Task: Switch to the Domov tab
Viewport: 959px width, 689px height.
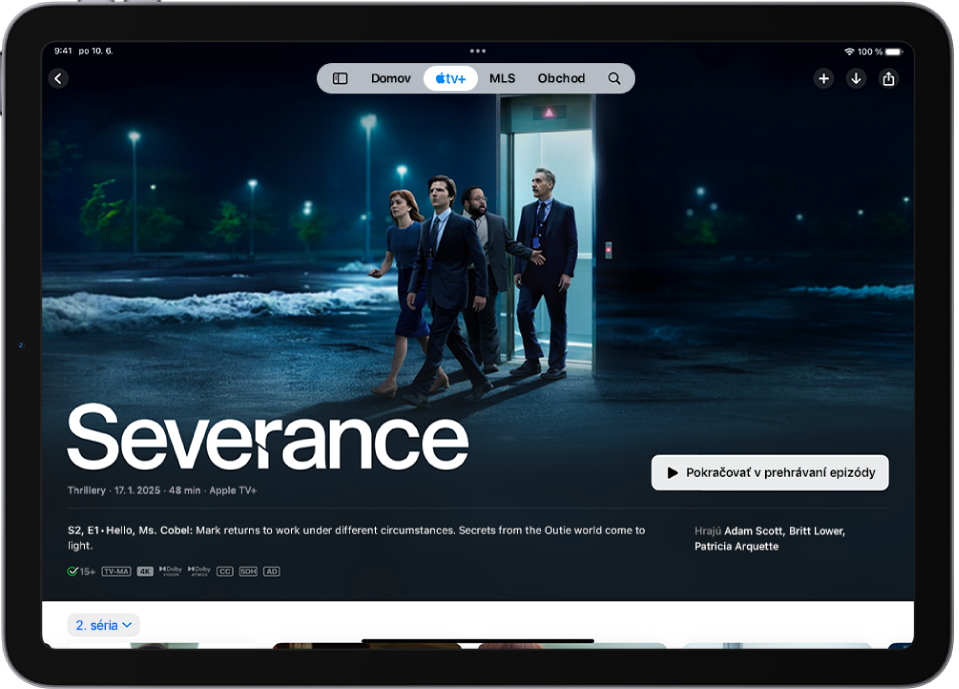Action: click(x=391, y=78)
